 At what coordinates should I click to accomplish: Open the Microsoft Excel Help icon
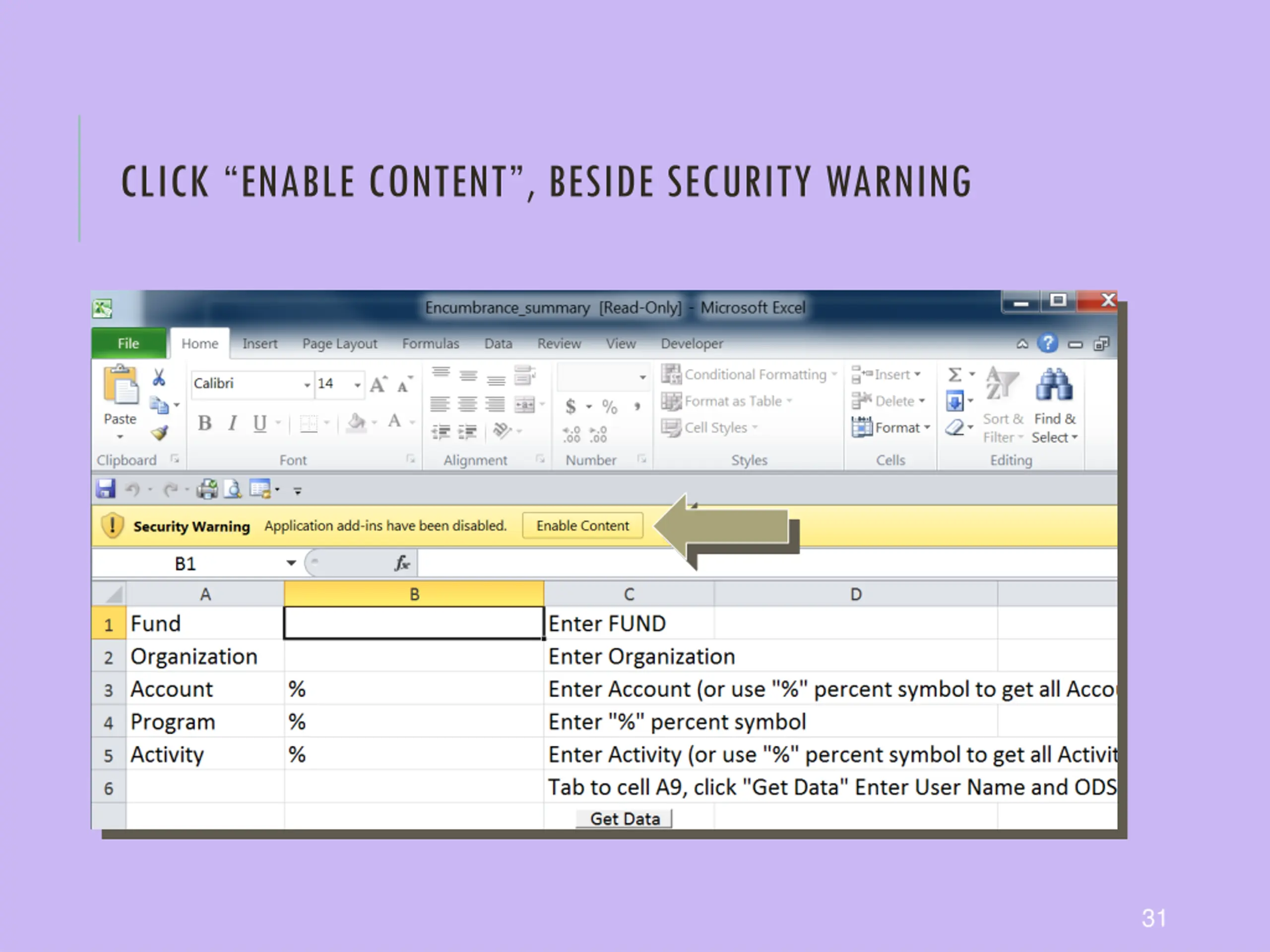point(1047,344)
